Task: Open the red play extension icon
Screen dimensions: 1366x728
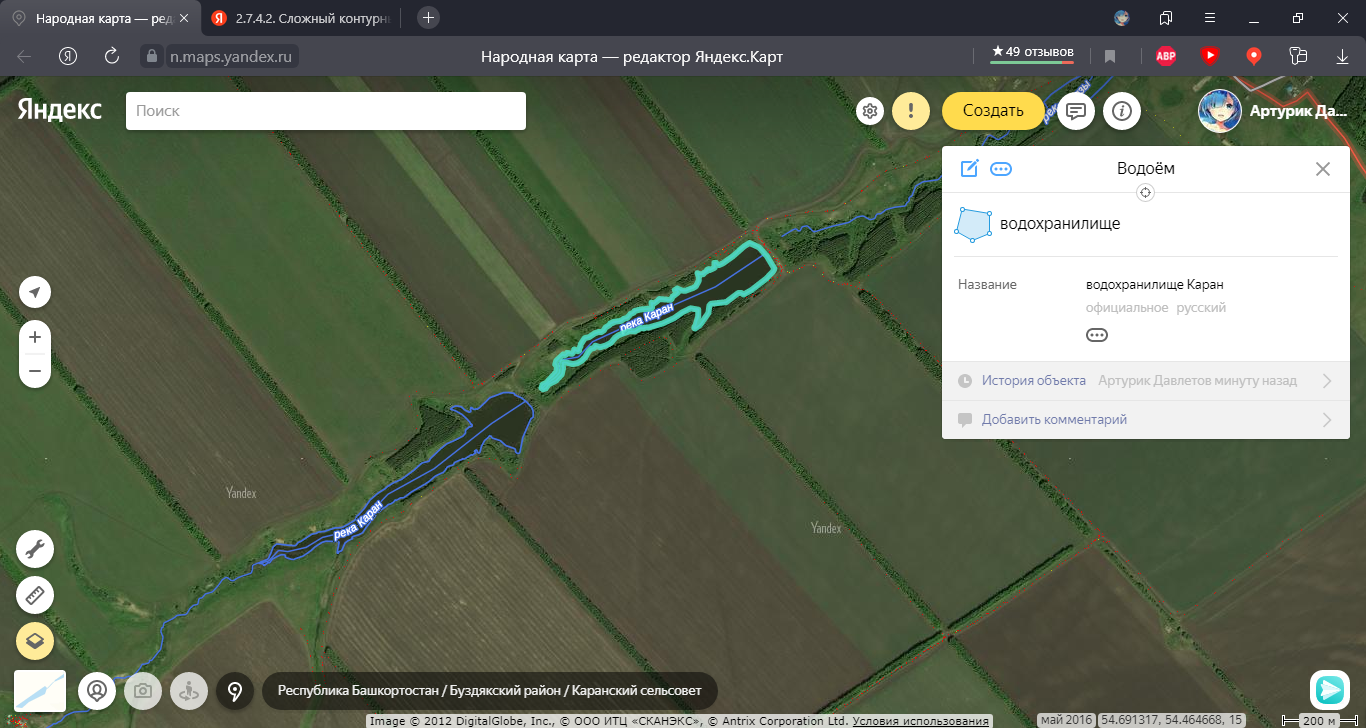Action: (1210, 56)
